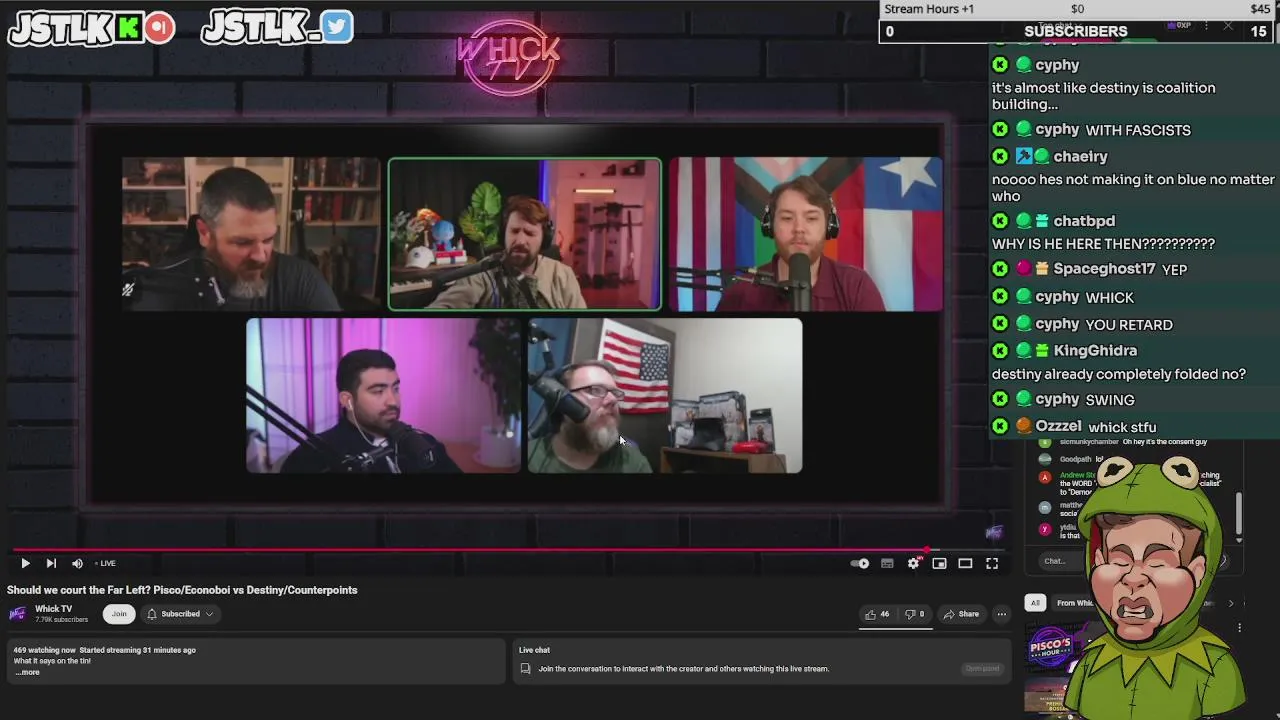The width and height of the screenshot is (1280, 720).
Task: Close the top chat with X button
Action: 1228,26
